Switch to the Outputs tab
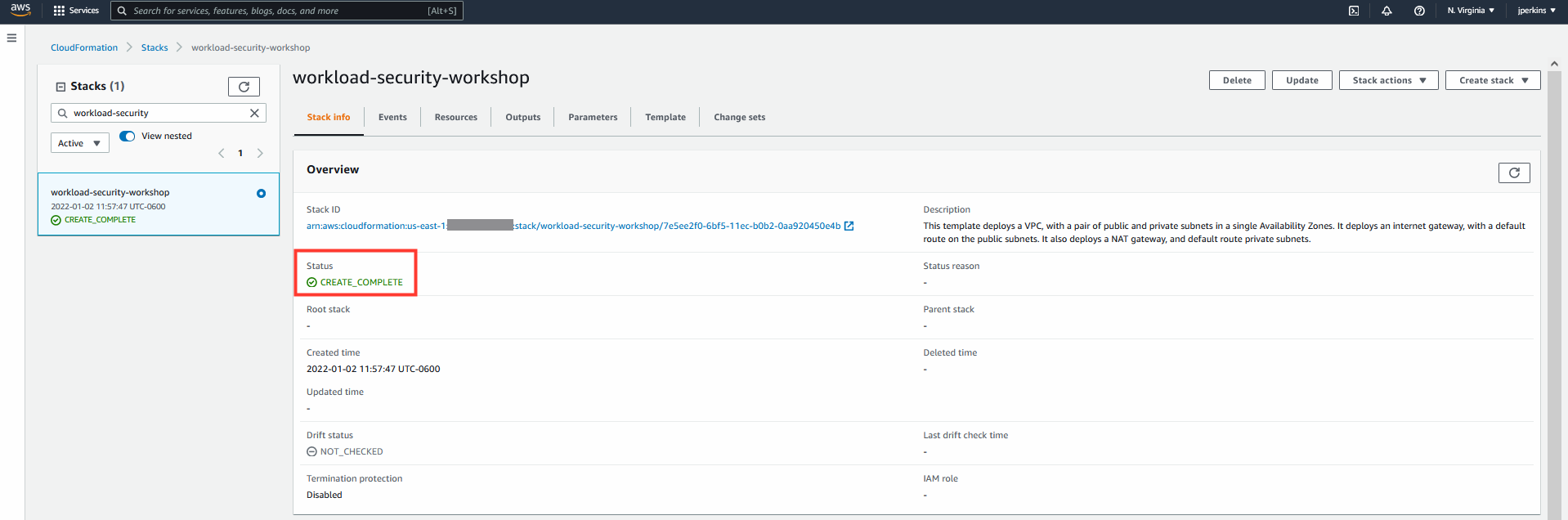Screen dimensions: 1568x520 tap(523, 118)
